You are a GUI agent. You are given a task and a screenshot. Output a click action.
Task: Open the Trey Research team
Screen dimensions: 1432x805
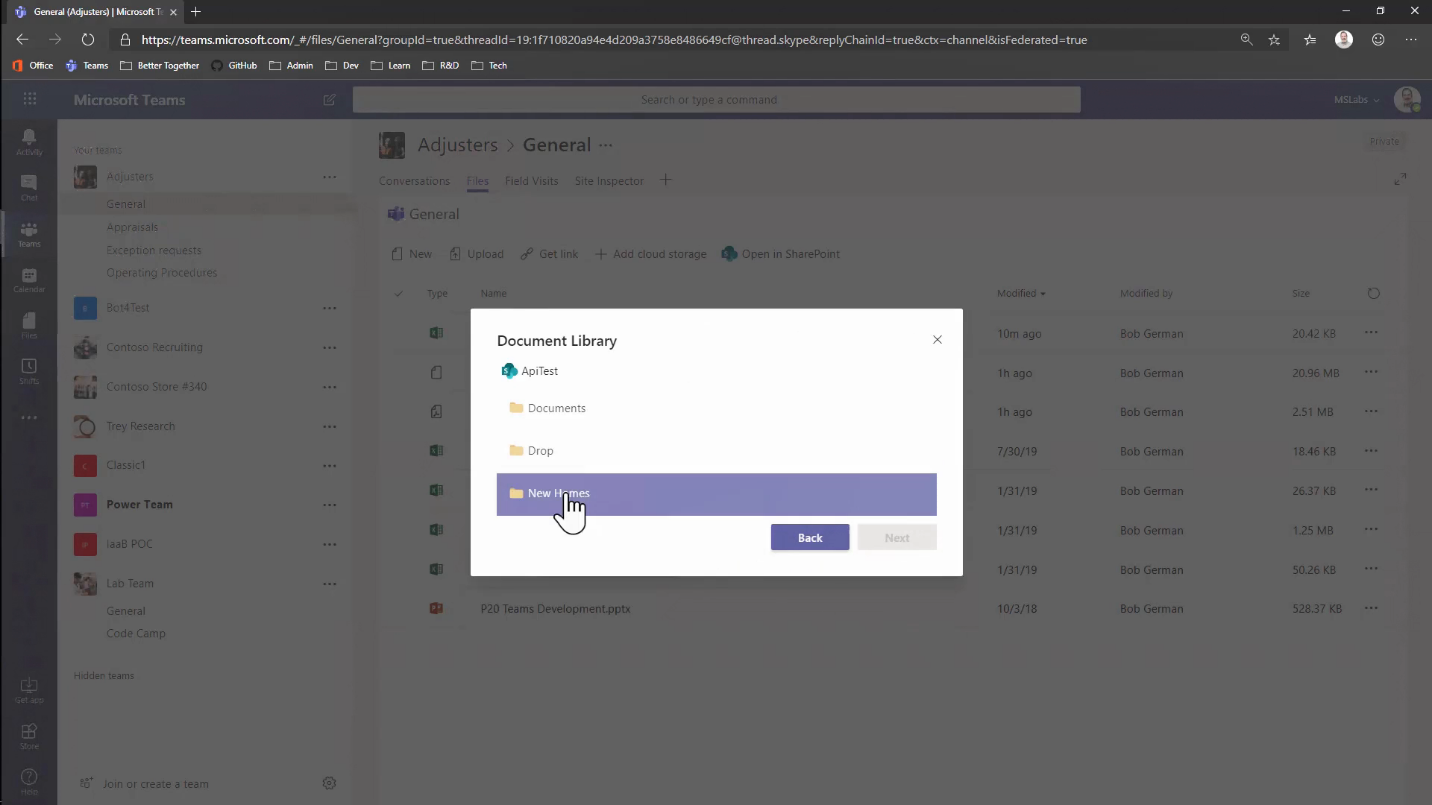140,426
